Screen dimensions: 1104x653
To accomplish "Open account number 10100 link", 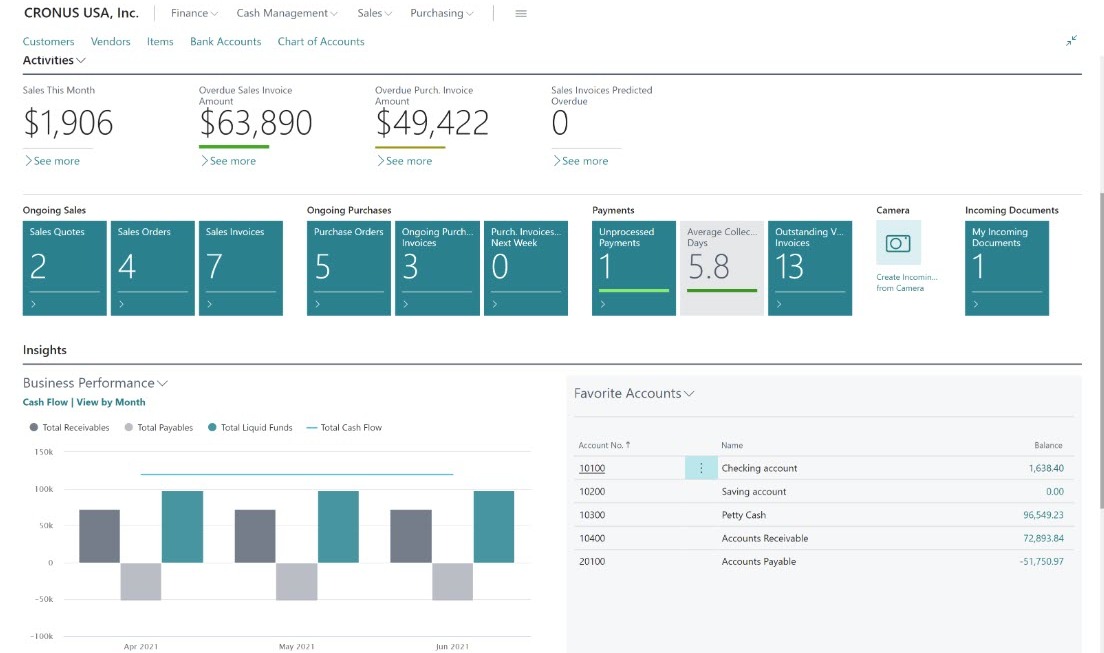I will [592, 468].
